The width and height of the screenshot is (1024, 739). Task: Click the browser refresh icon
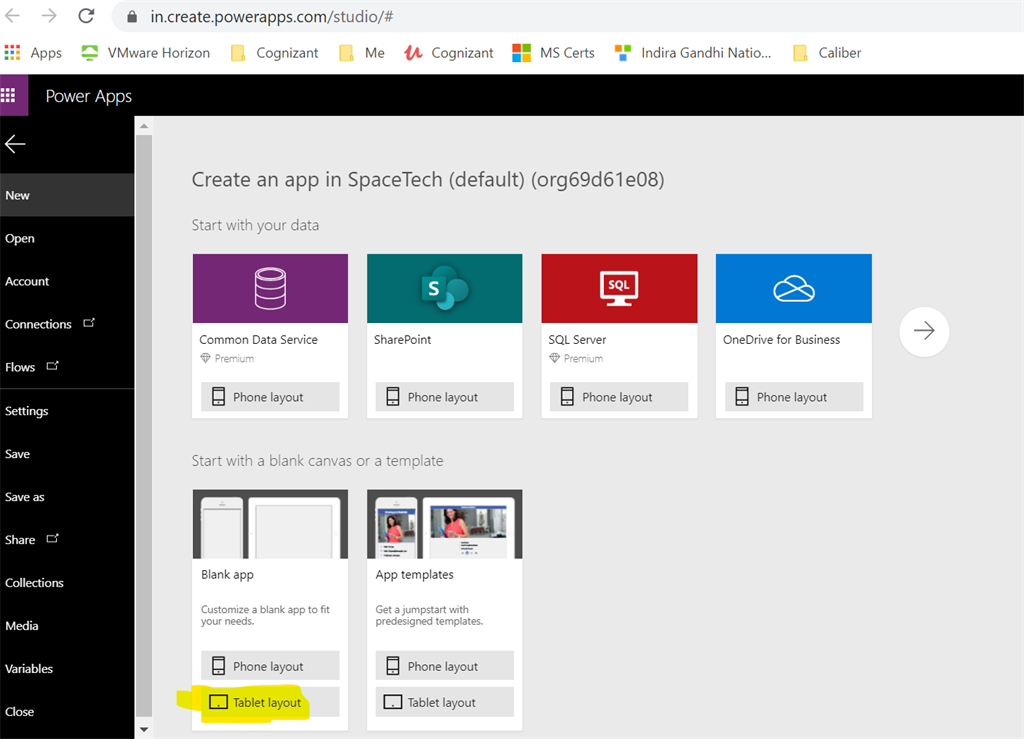pyautogui.click(x=87, y=16)
